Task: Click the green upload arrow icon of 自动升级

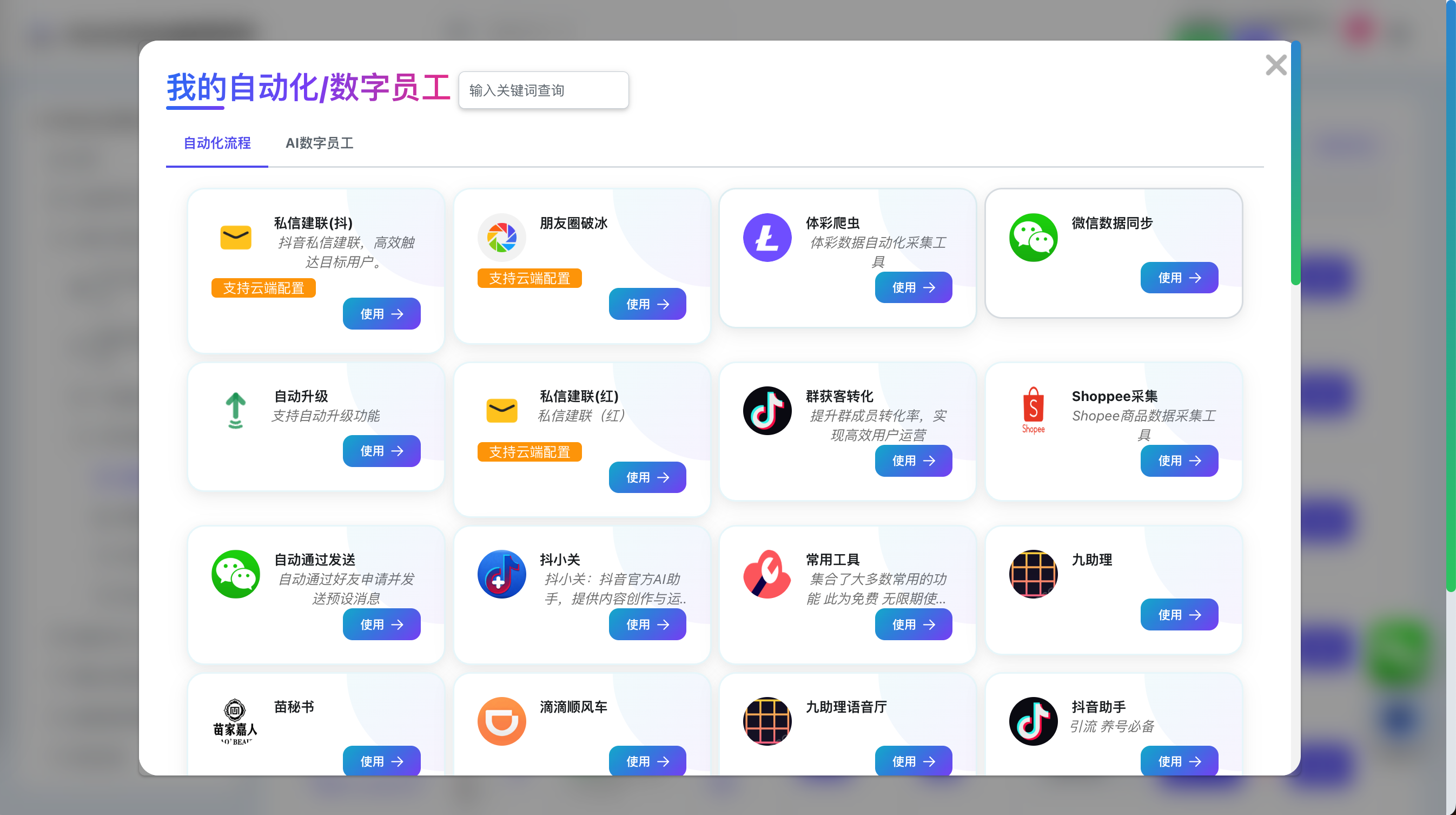Action: tap(235, 411)
